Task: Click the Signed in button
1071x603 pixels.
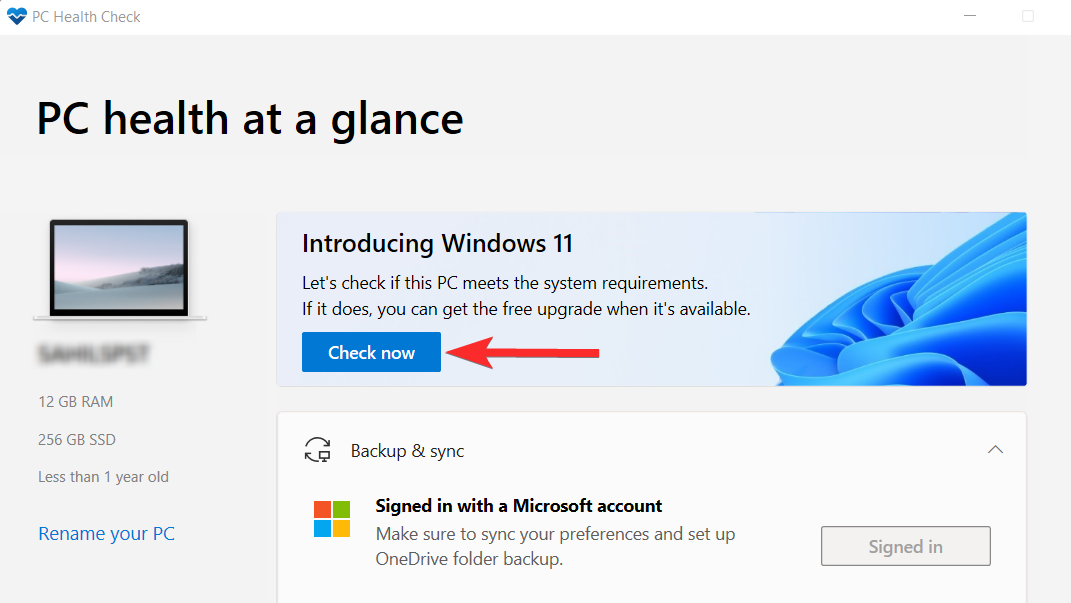Action: click(x=905, y=546)
